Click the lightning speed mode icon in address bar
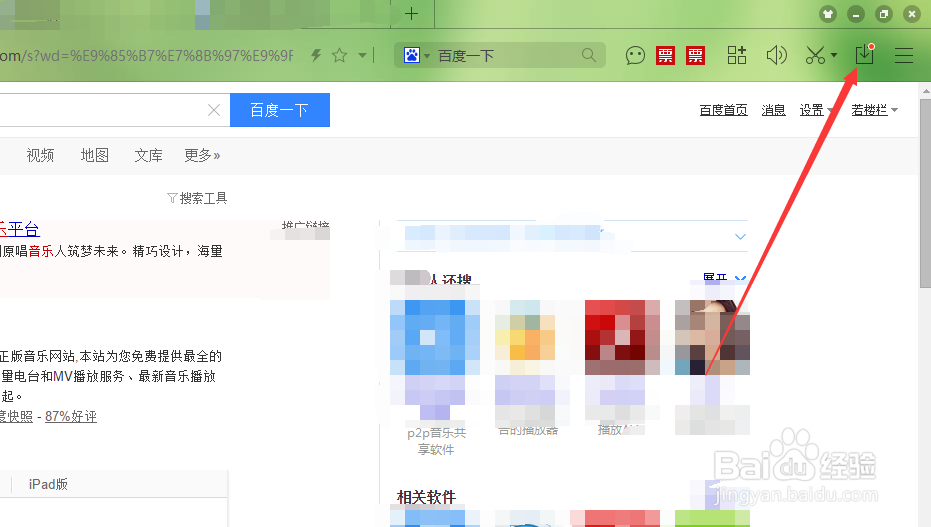 pos(316,56)
